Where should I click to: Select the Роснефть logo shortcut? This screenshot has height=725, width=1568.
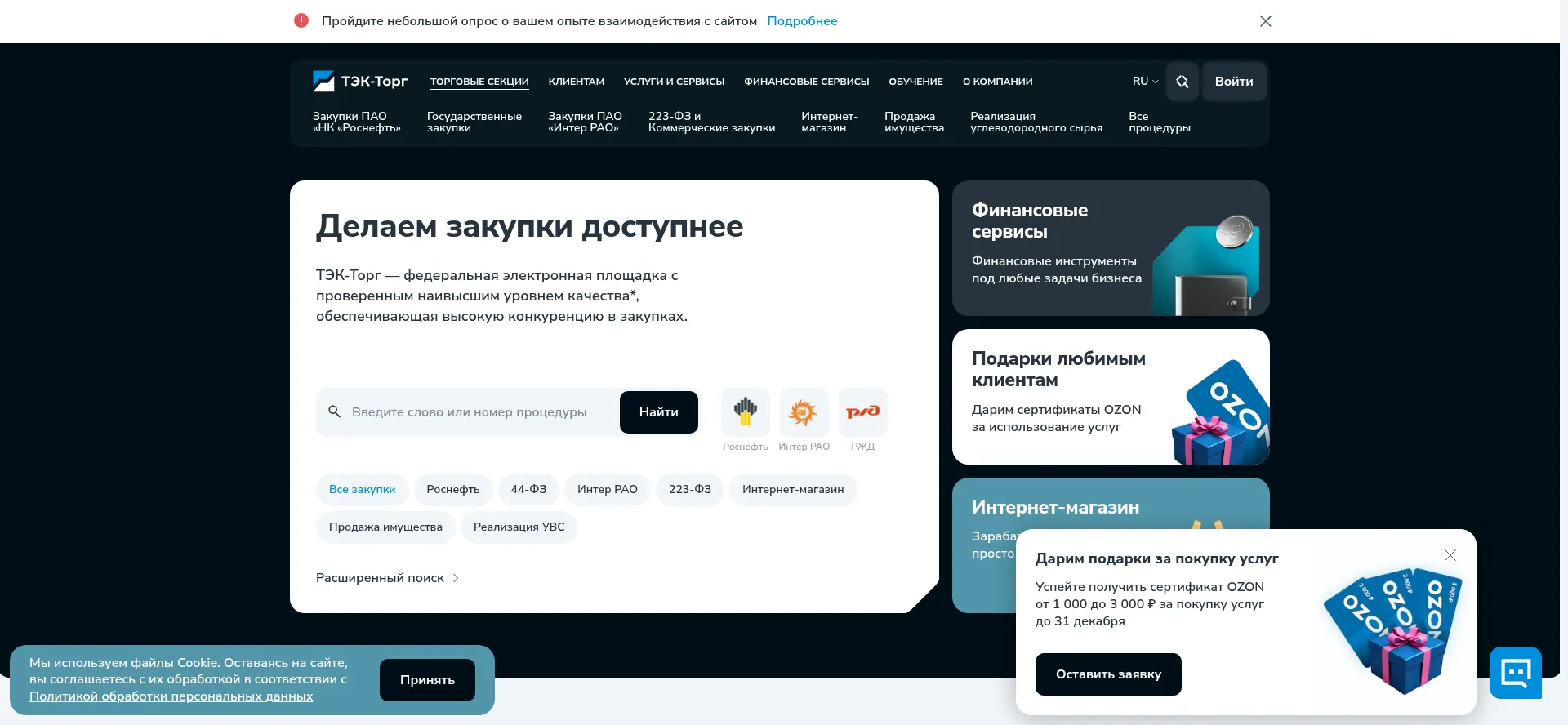click(x=745, y=411)
